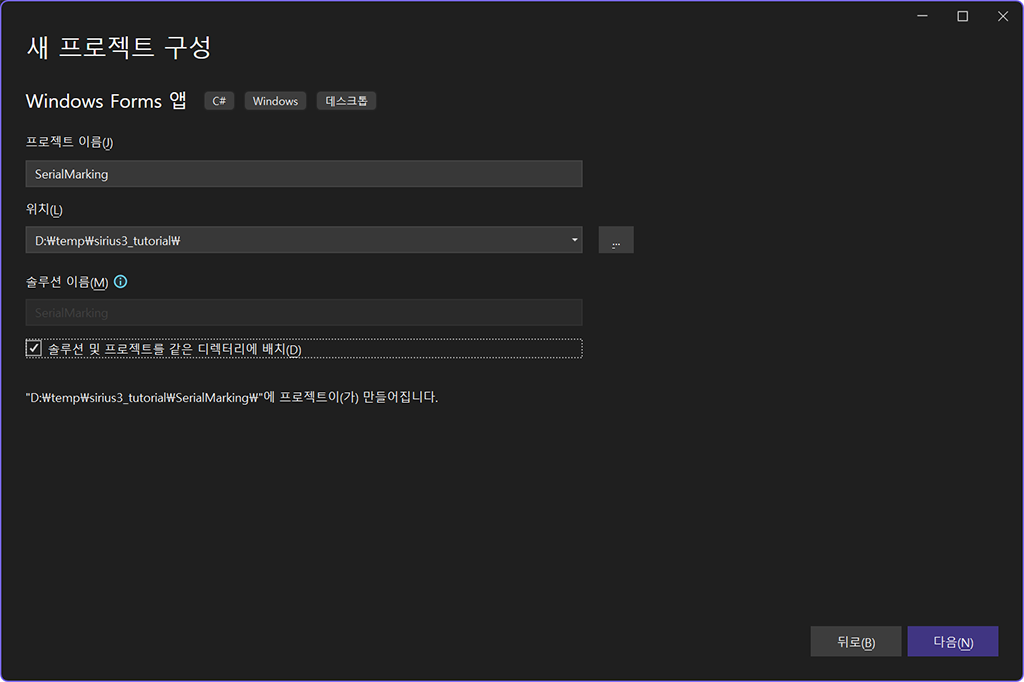Viewport: 1024px width, 682px height.
Task: Click the info icon beside solution name
Action: [121, 282]
